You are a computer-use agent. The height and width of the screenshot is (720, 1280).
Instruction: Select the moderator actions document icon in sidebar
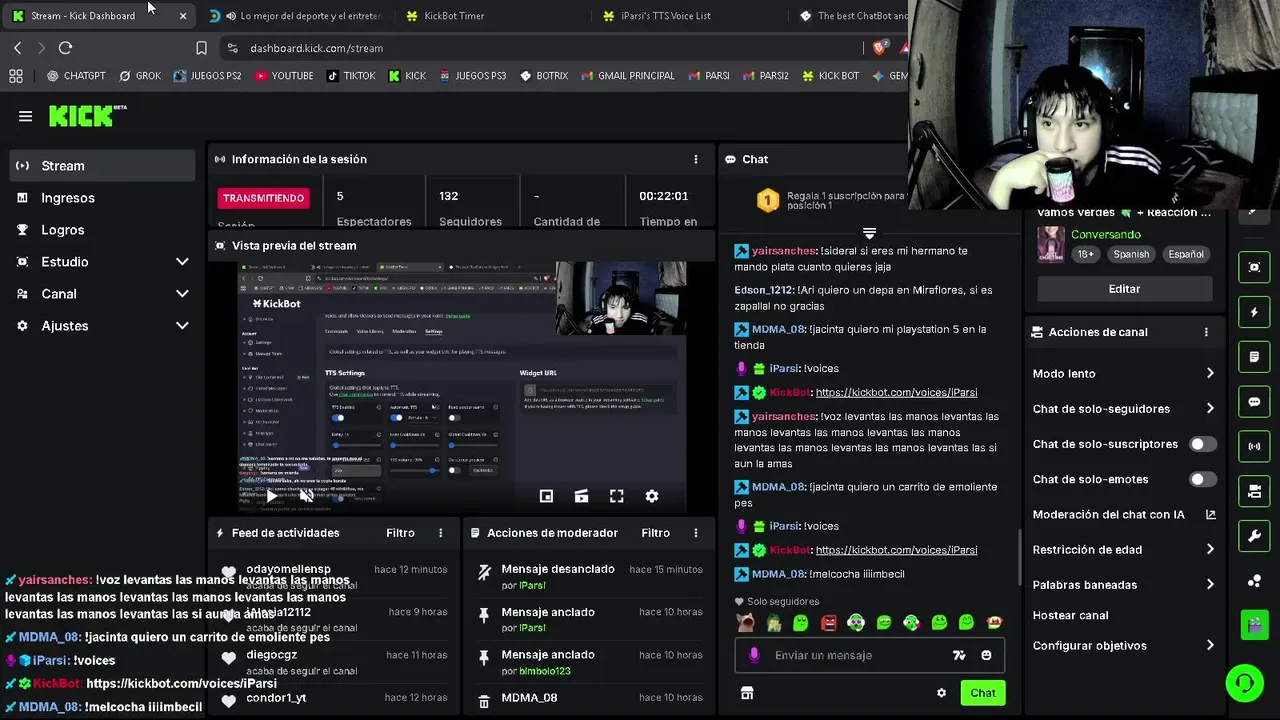(1254, 357)
